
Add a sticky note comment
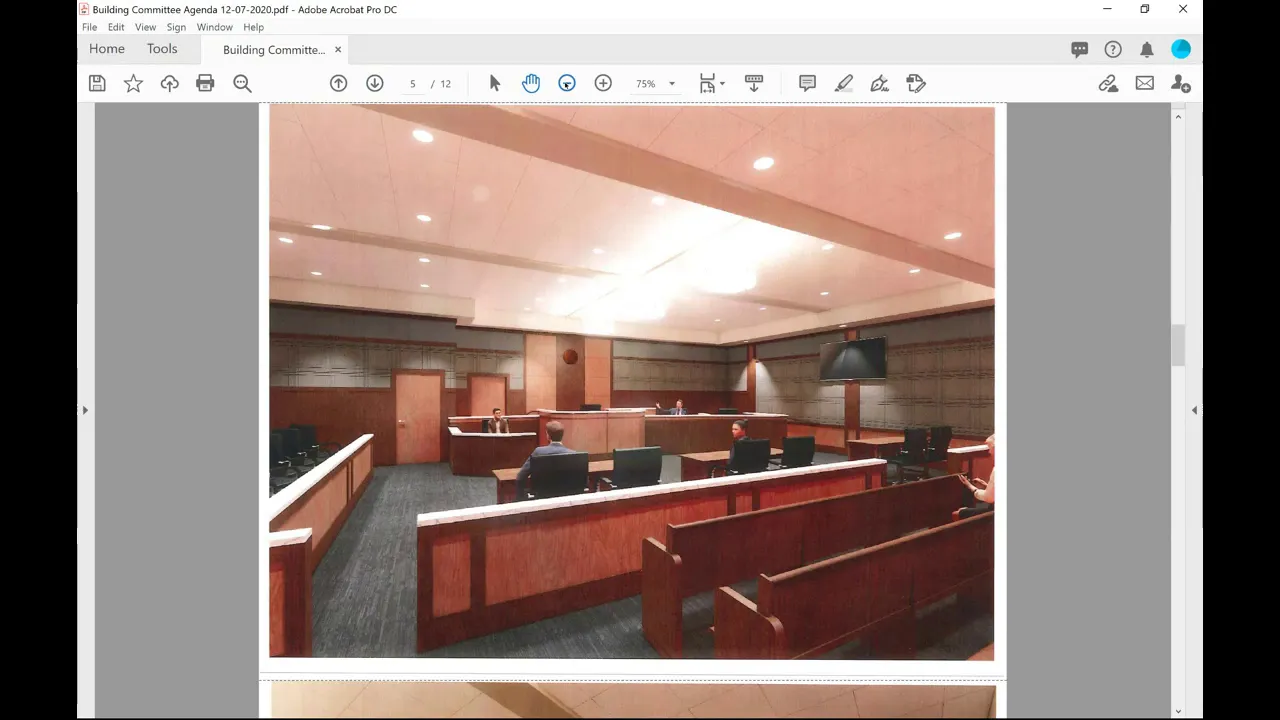[x=807, y=84]
